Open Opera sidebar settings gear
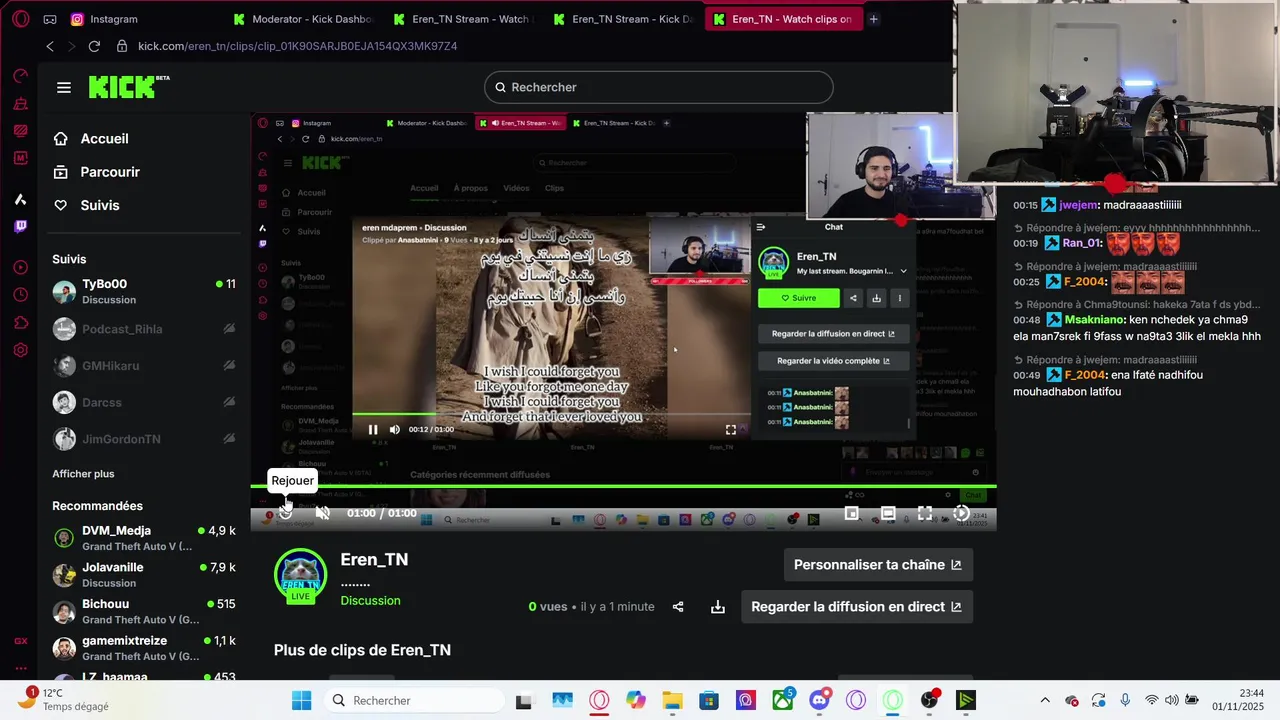Screen dimensions: 1280x720 (20, 350)
